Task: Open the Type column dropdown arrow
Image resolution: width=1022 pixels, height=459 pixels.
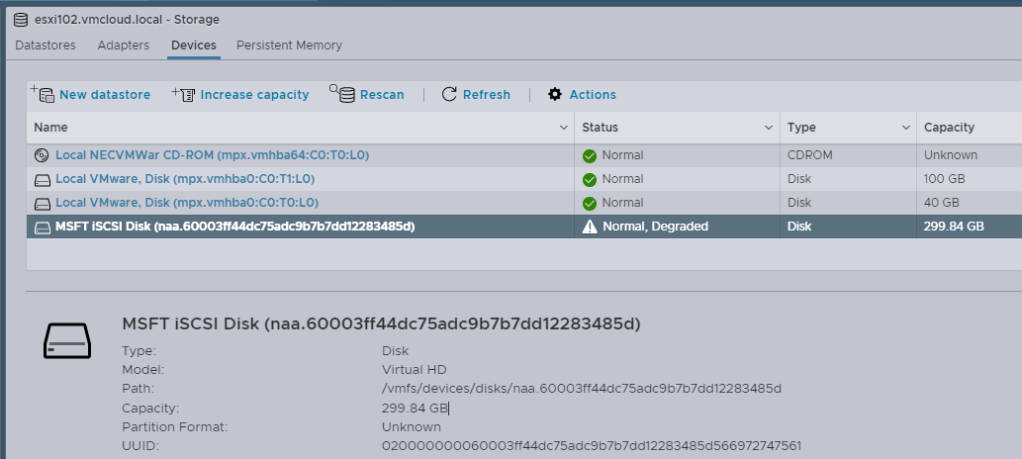Action: pos(906,128)
